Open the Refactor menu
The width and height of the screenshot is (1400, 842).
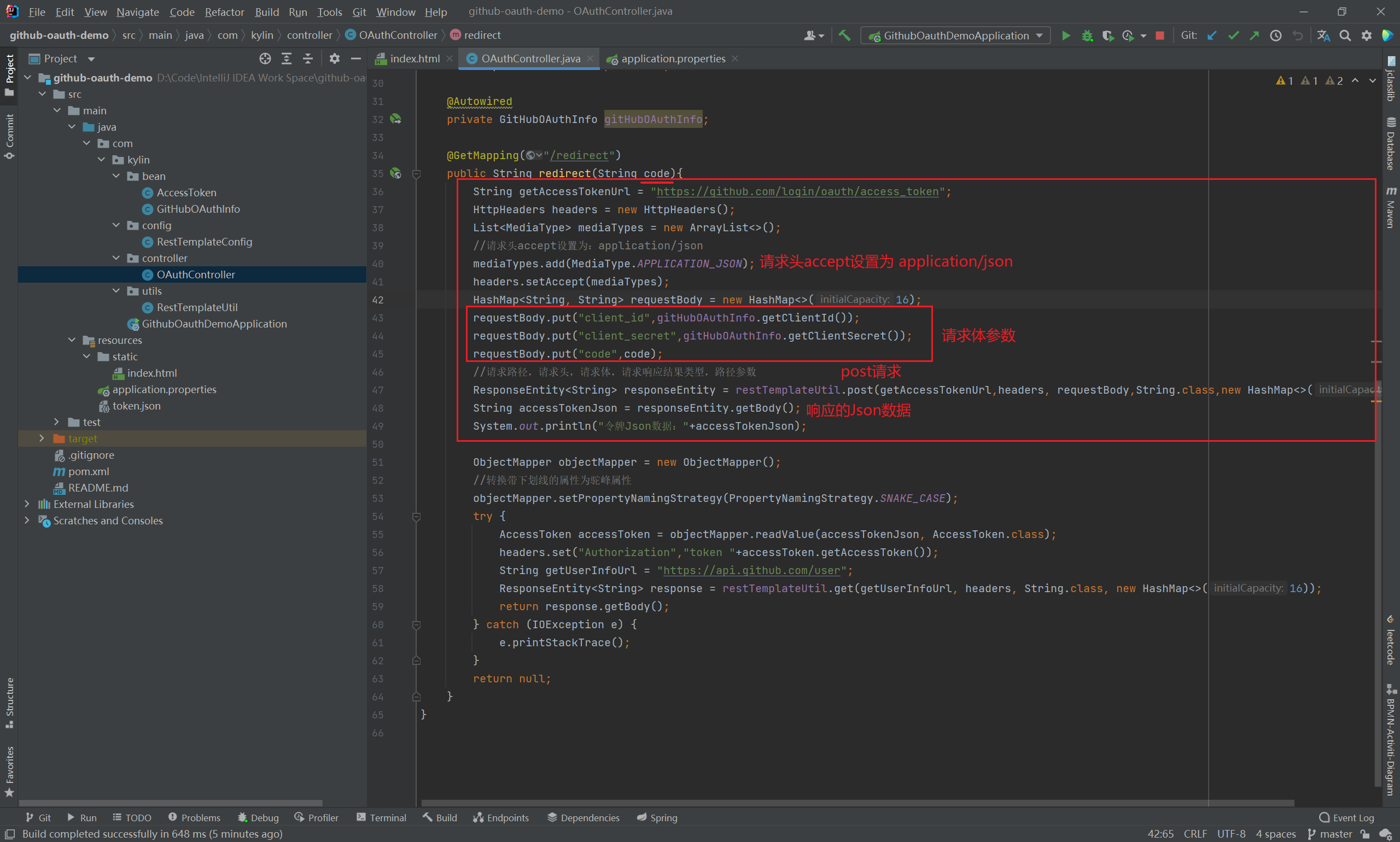pyautogui.click(x=224, y=12)
